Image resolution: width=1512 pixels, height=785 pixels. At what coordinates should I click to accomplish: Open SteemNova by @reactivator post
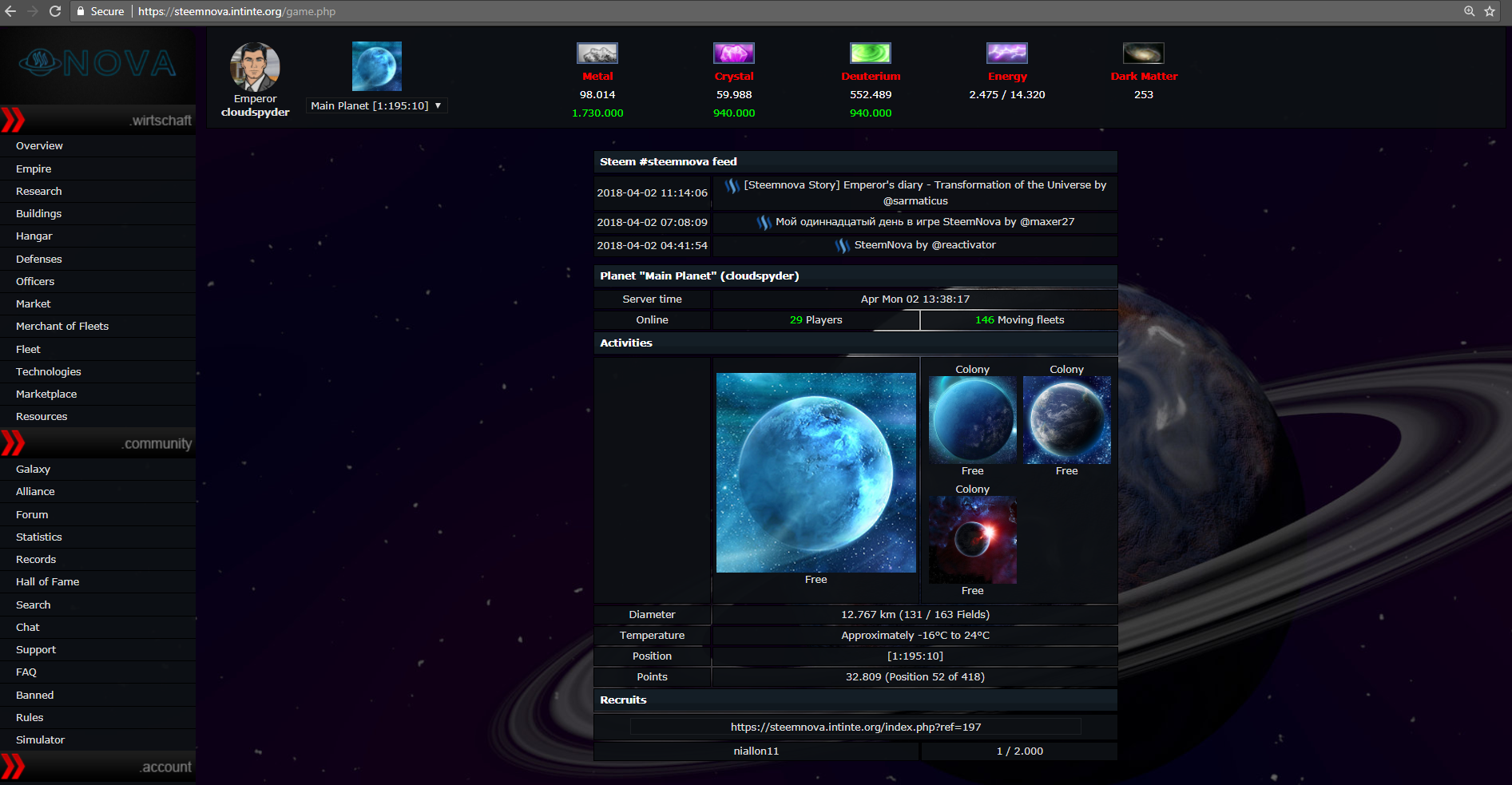(925, 245)
